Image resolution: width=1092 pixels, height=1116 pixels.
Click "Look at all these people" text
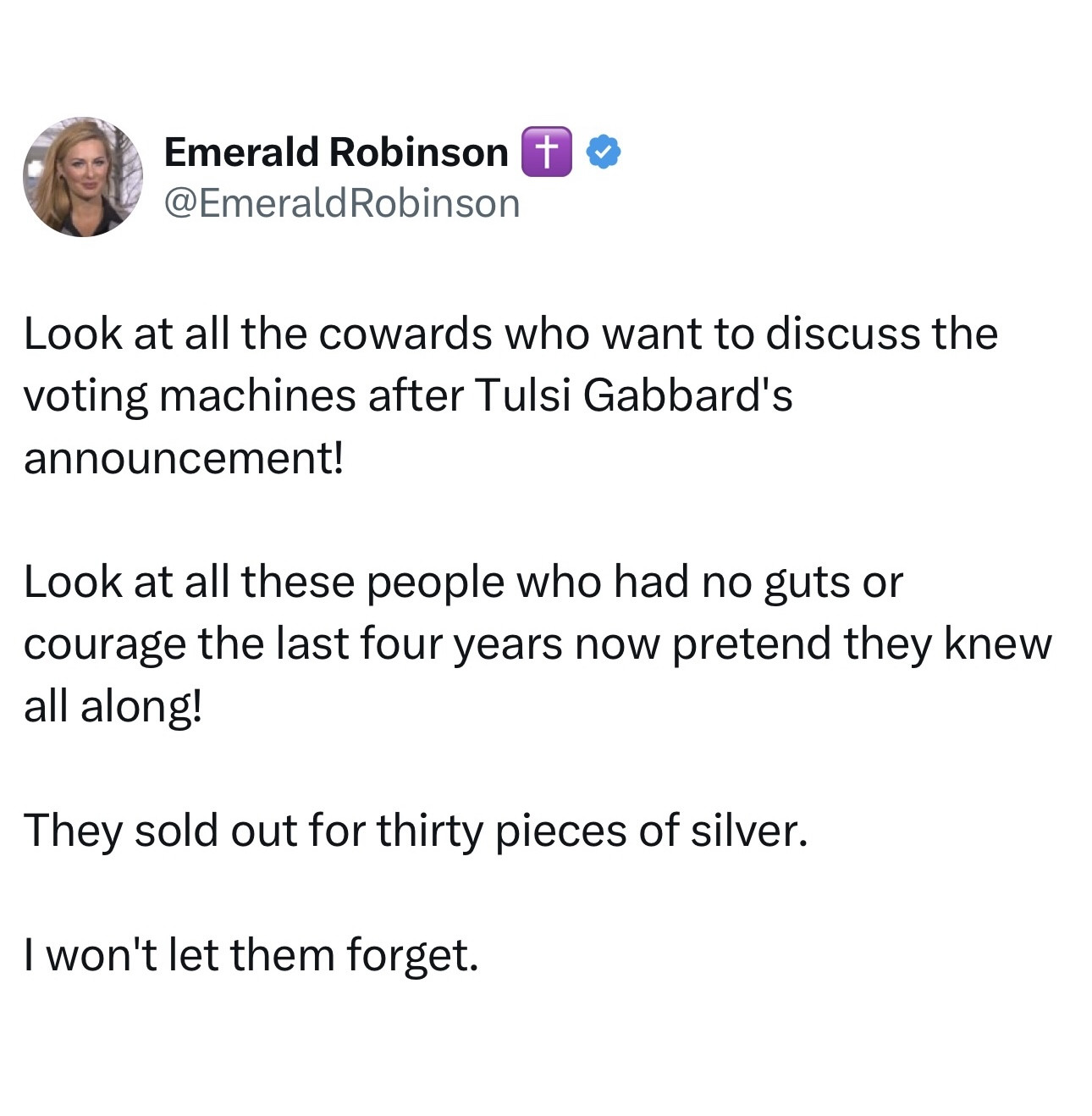click(x=262, y=582)
